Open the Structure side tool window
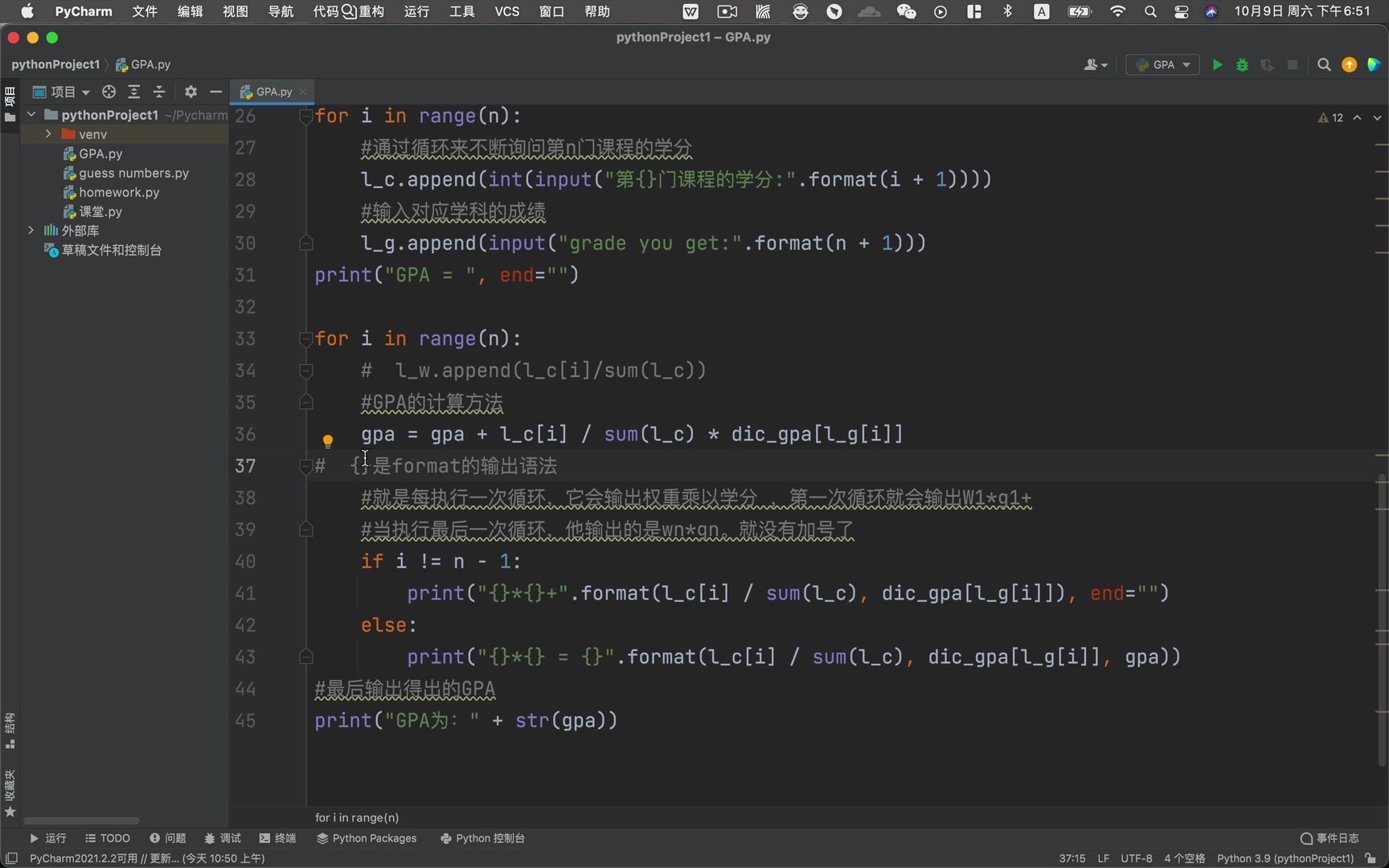Image resolution: width=1389 pixels, height=868 pixels. (x=10, y=730)
